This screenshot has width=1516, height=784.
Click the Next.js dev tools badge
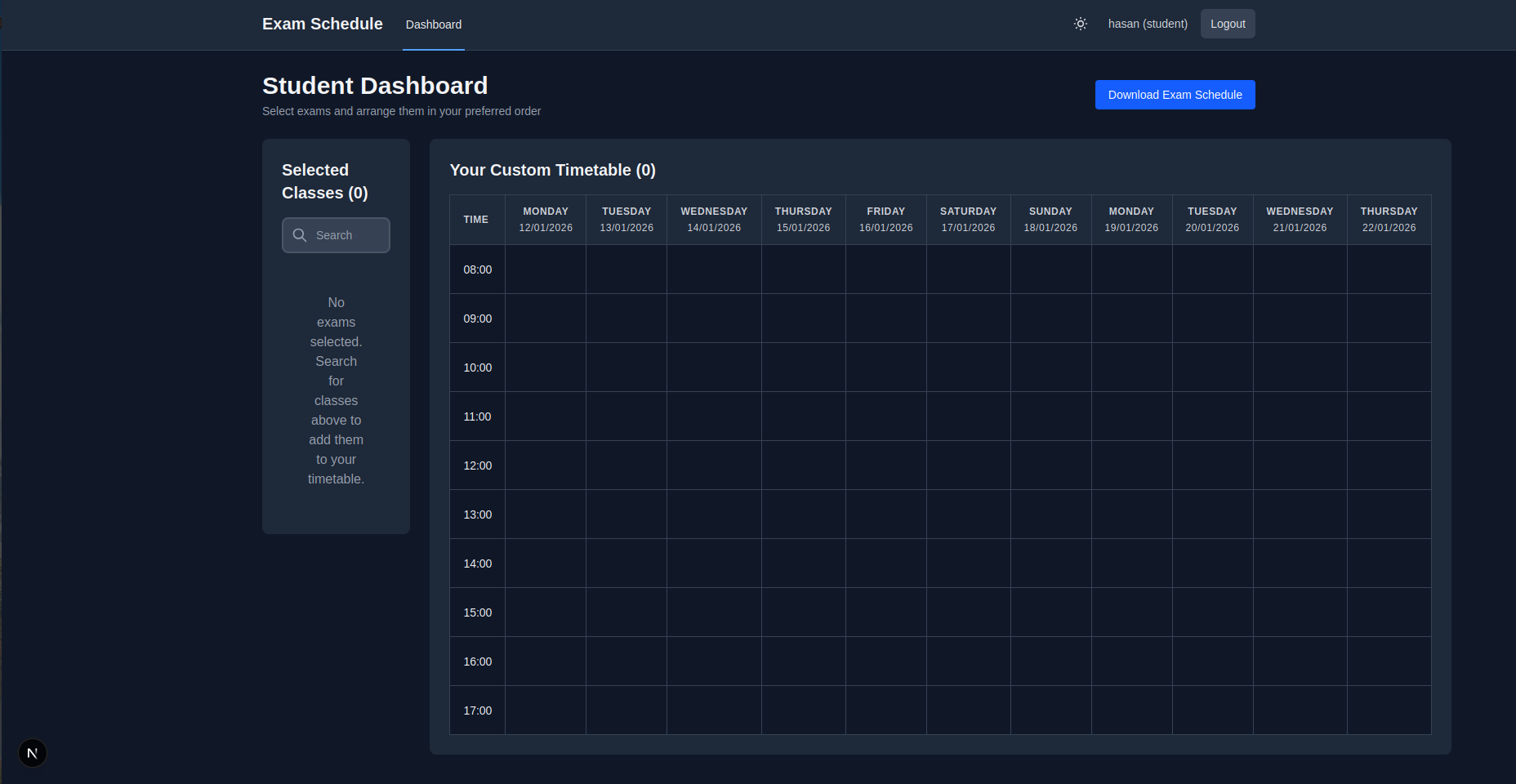coord(33,753)
